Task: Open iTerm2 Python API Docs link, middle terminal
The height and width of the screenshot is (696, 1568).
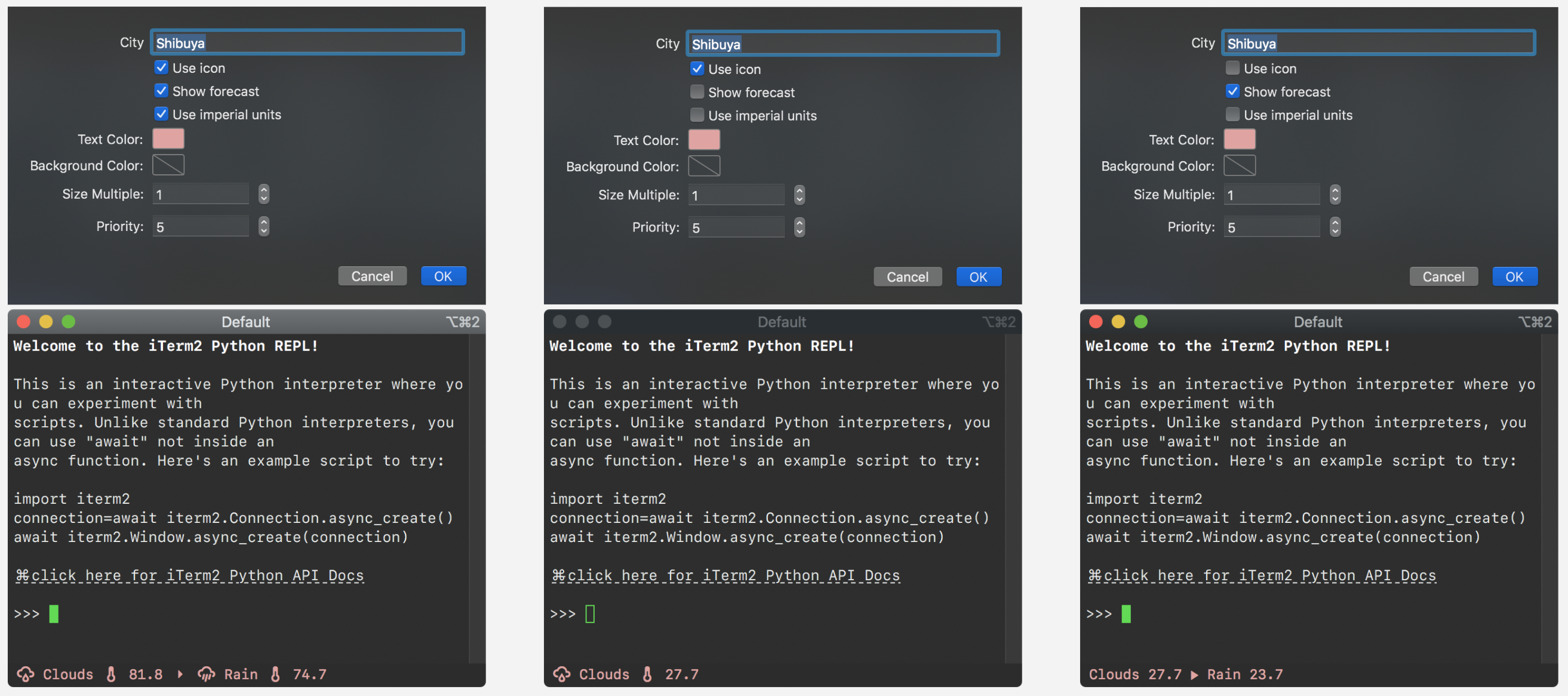Action: coord(725,575)
